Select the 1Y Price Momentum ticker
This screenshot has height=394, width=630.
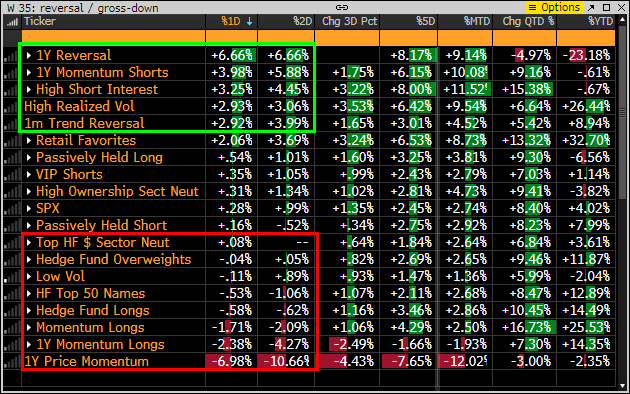pyautogui.click(x=86, y=361)
